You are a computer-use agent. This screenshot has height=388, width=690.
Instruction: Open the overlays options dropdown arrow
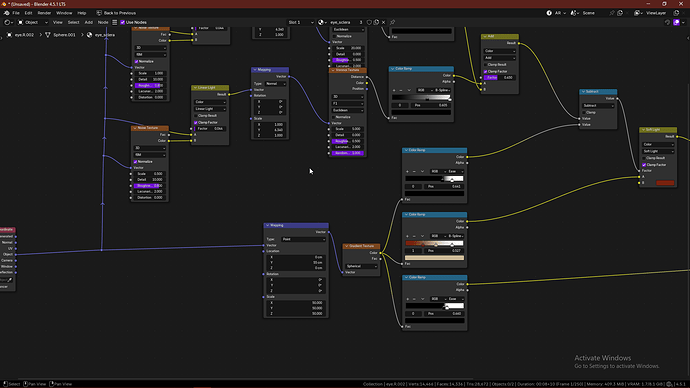click(683, 22)
